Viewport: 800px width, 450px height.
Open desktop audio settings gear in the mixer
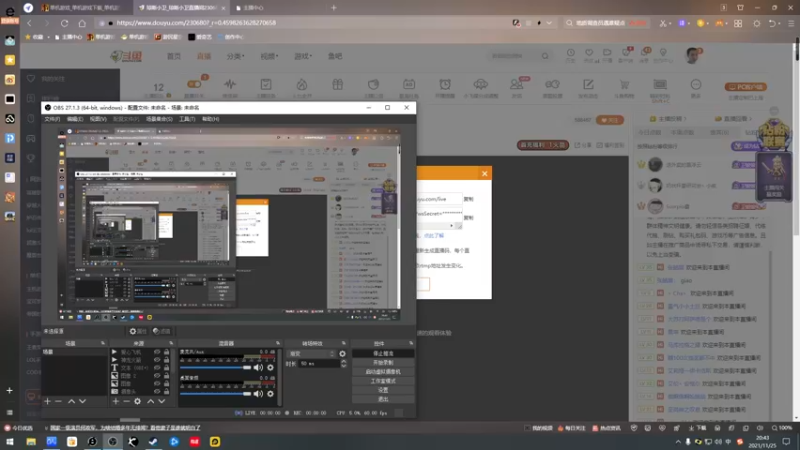(270, 393)
